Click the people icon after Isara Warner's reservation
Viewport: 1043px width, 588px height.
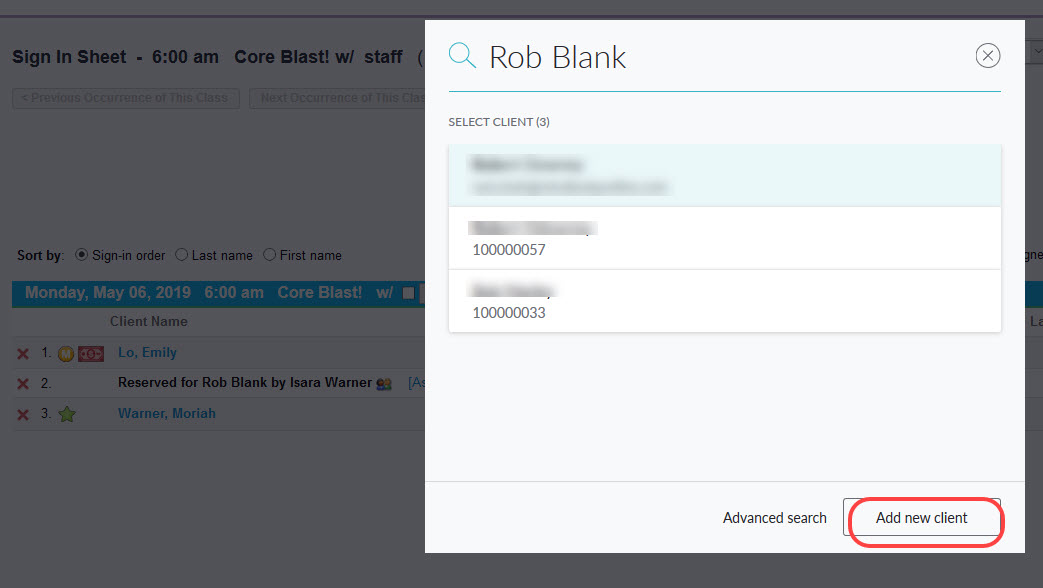[x=384, y=383]
